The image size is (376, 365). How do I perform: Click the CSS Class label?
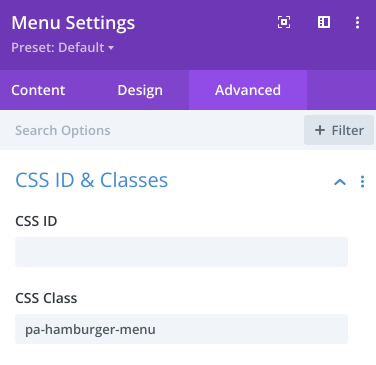pyautogui.click(x=46, y=298)
